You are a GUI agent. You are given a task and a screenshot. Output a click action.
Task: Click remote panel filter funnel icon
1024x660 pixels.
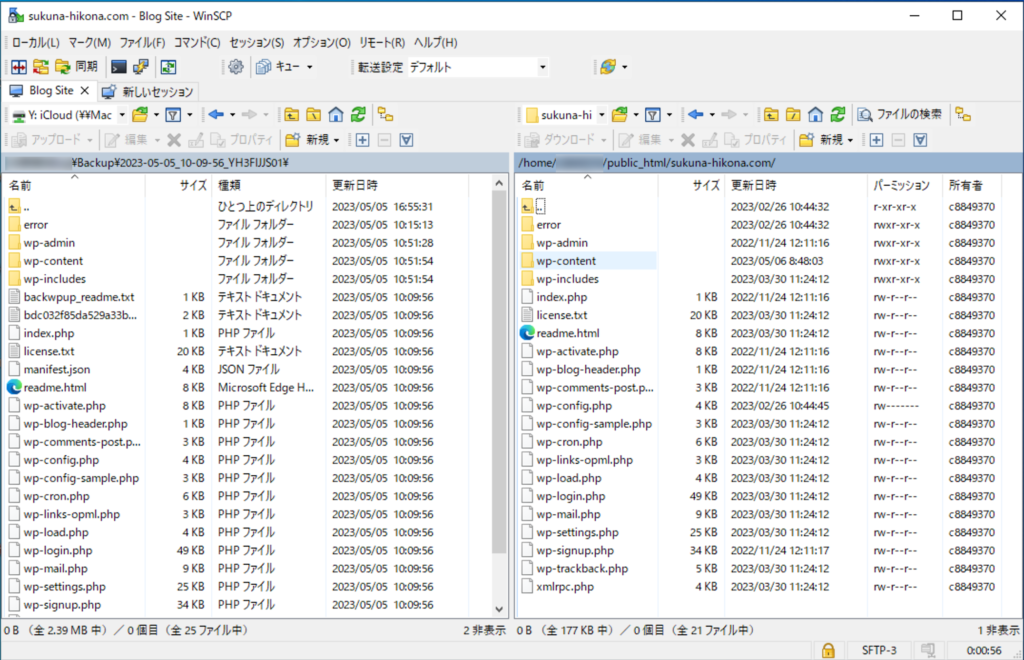pos(652,115)
